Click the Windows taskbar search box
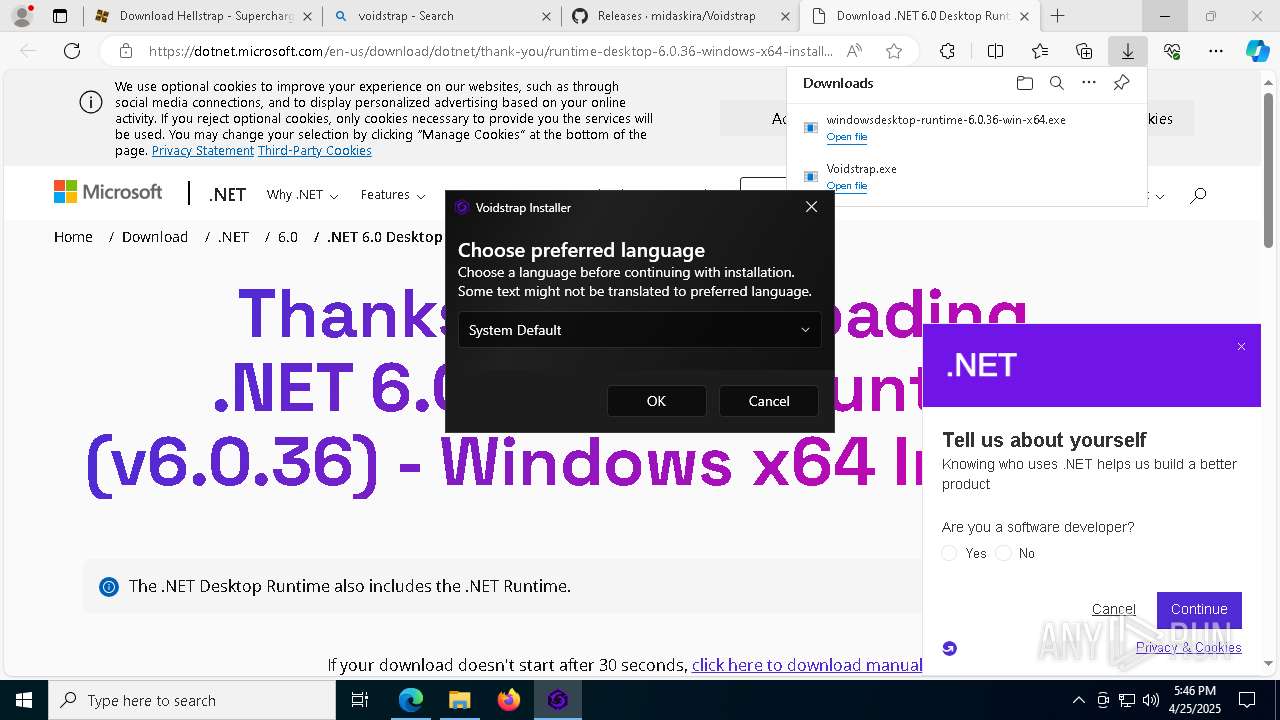The image size is (1280, 720). 192,700
